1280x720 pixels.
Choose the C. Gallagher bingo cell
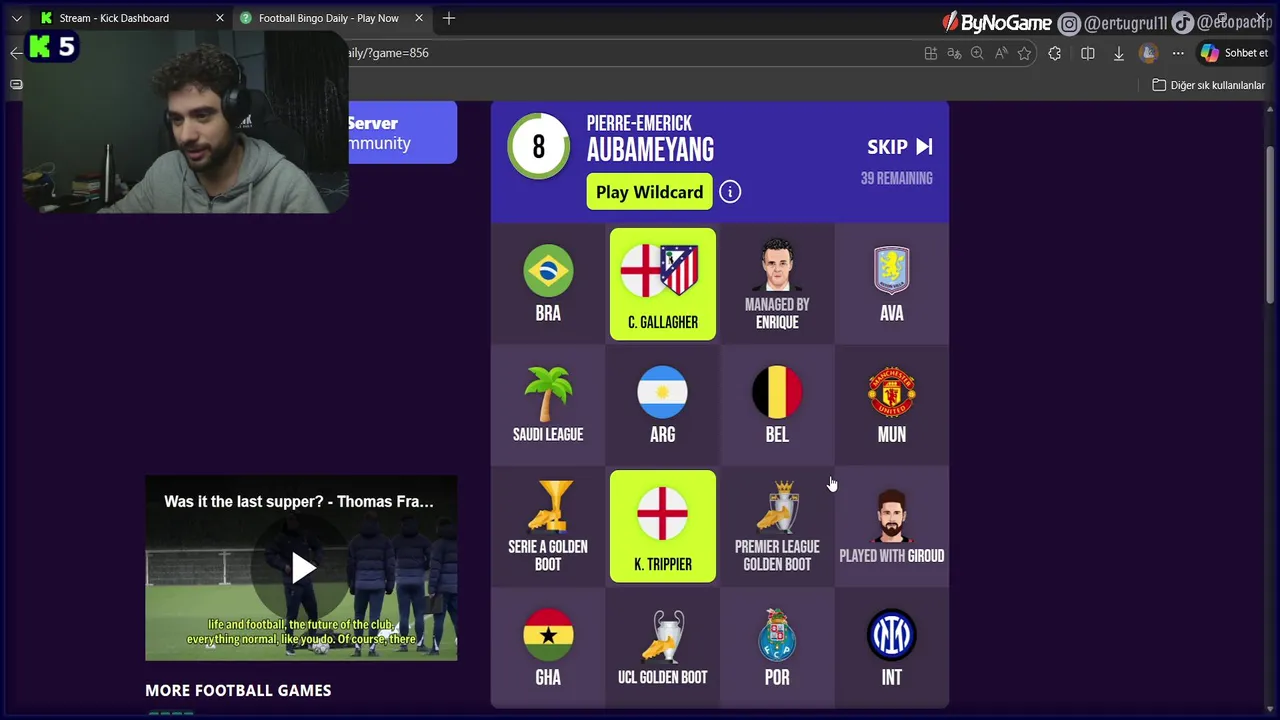(x=663, y=284)
